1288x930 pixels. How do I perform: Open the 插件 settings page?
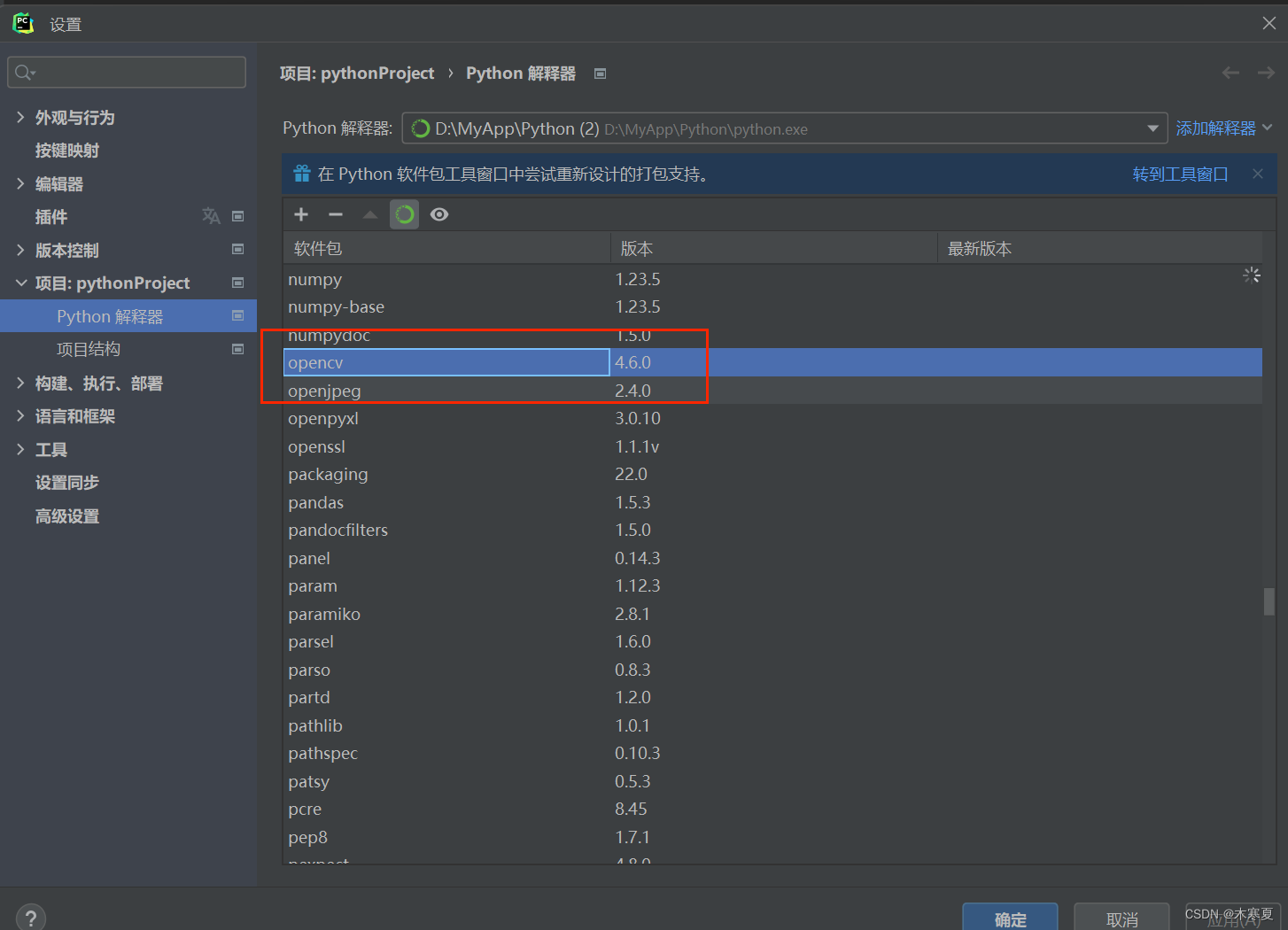[x=51, y=217]
